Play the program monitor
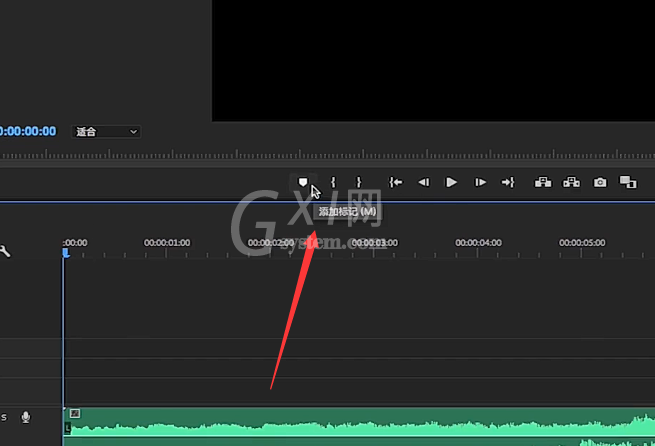 451,182
